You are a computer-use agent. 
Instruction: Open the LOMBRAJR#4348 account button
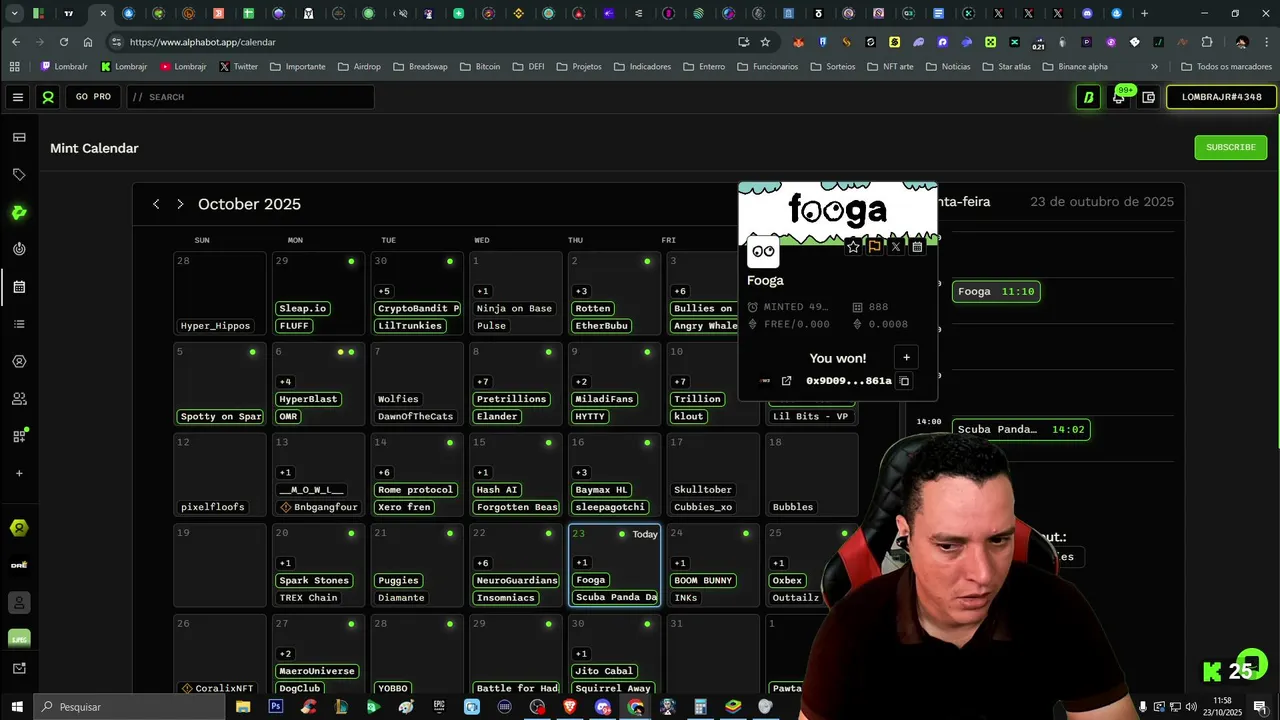[x=1221, y=97]
